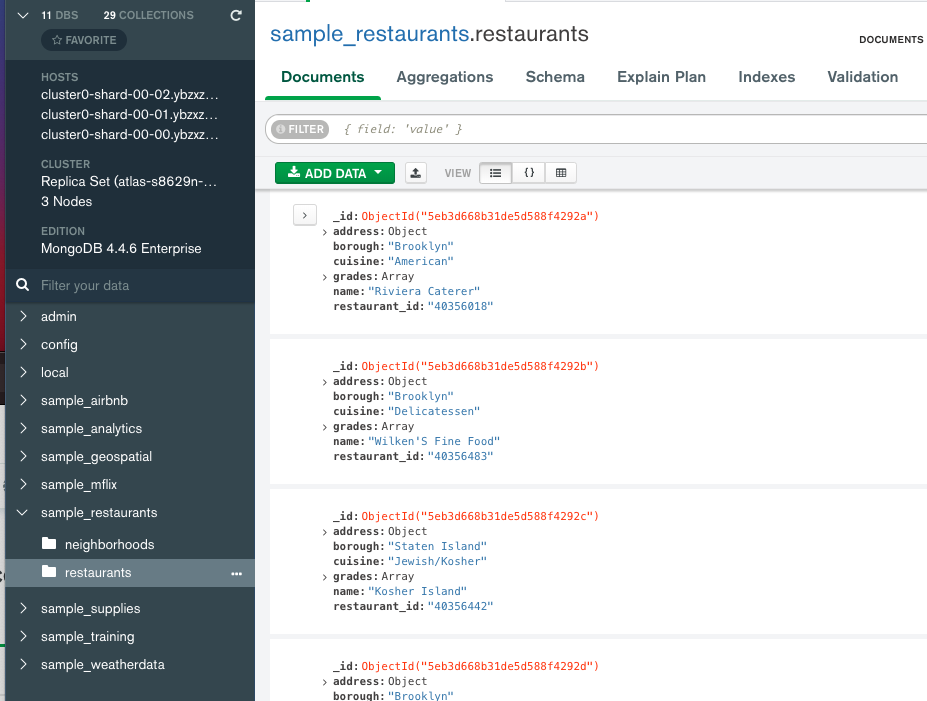Click the Replica Set cluster name text
The image size is (927, 701).
pos(129,181)
